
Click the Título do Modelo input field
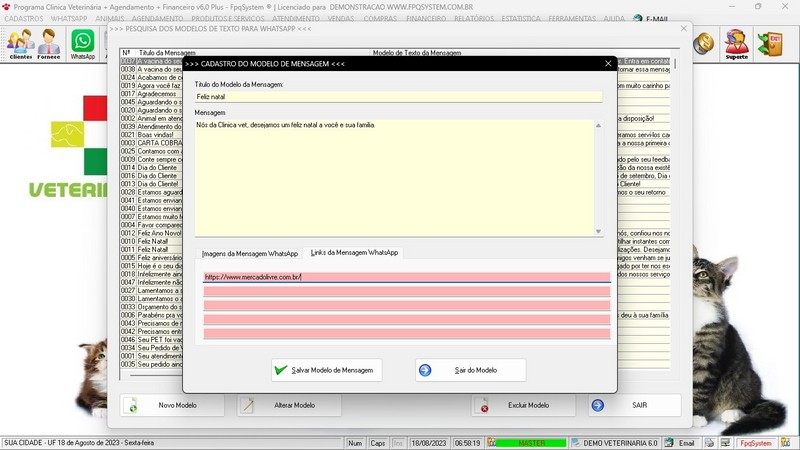pos(398,97)
